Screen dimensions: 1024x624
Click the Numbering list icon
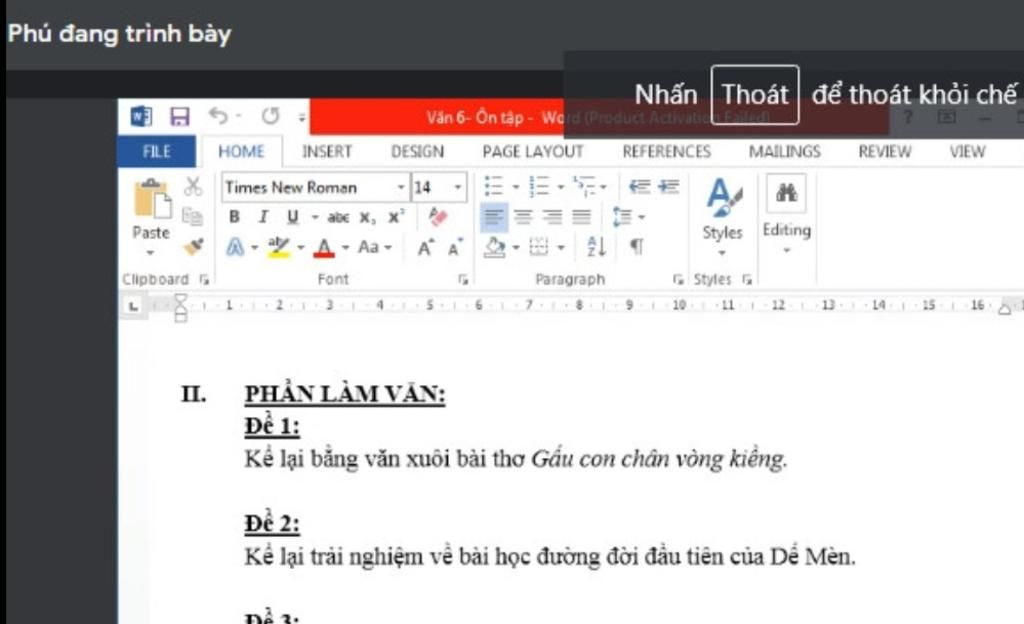tap(539, 187)
